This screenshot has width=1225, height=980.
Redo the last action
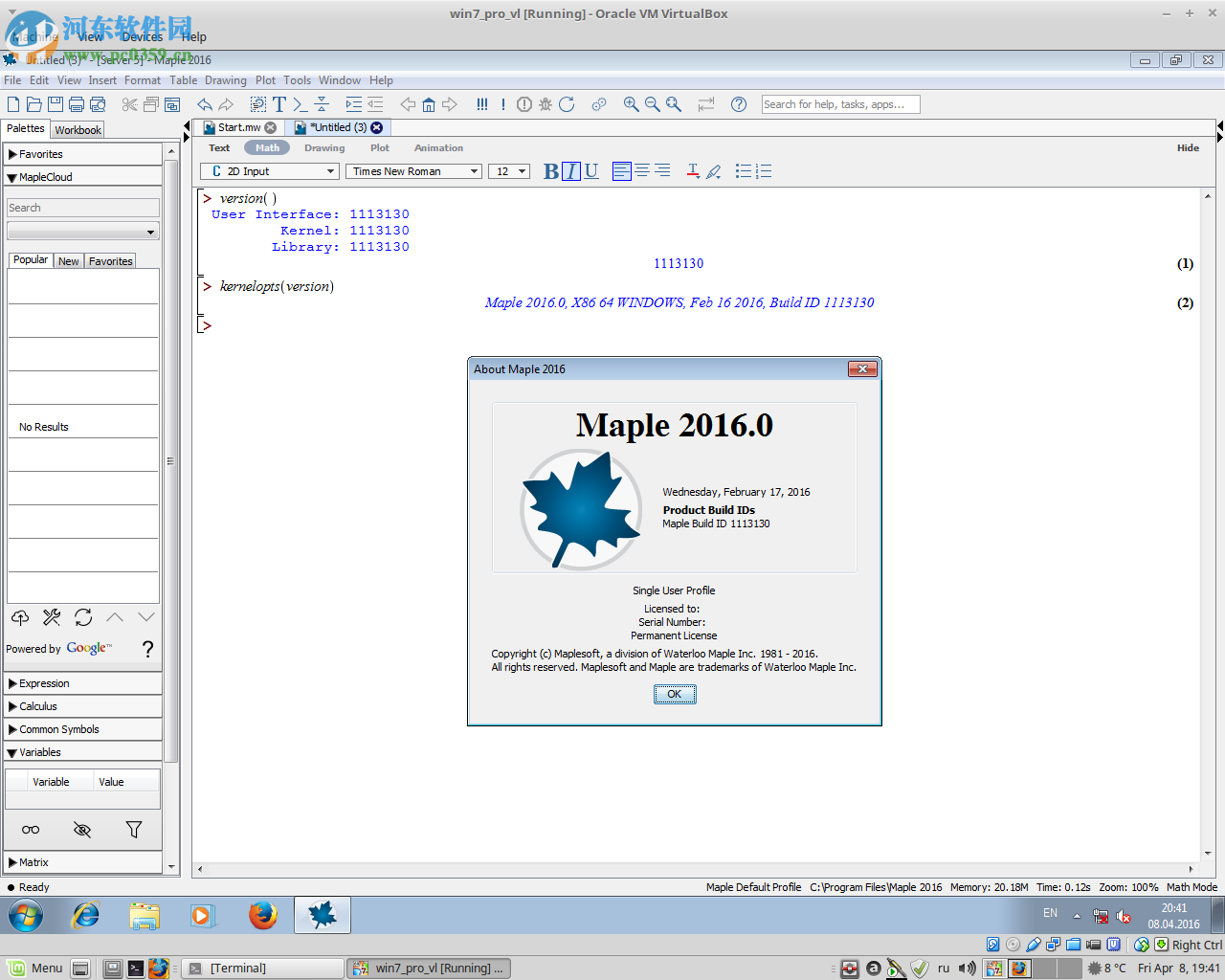coord(226,104)
